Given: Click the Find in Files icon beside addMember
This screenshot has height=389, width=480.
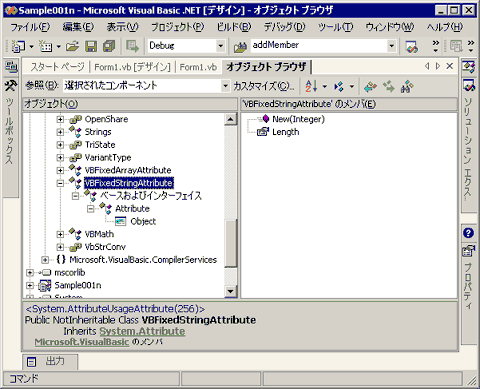Looking at the screenshot, I should (240, 47).
